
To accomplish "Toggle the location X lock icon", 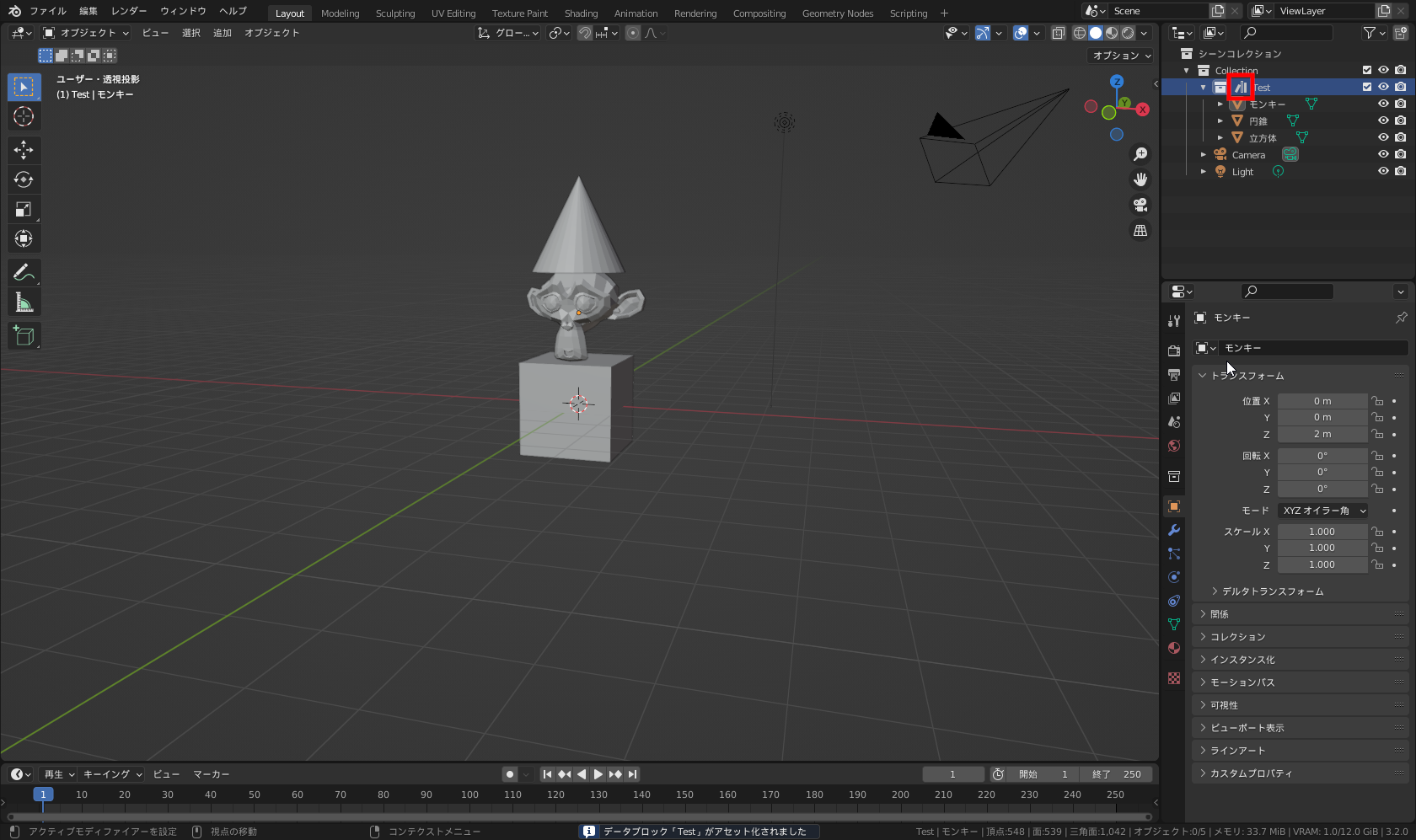I will point(1377,401).
